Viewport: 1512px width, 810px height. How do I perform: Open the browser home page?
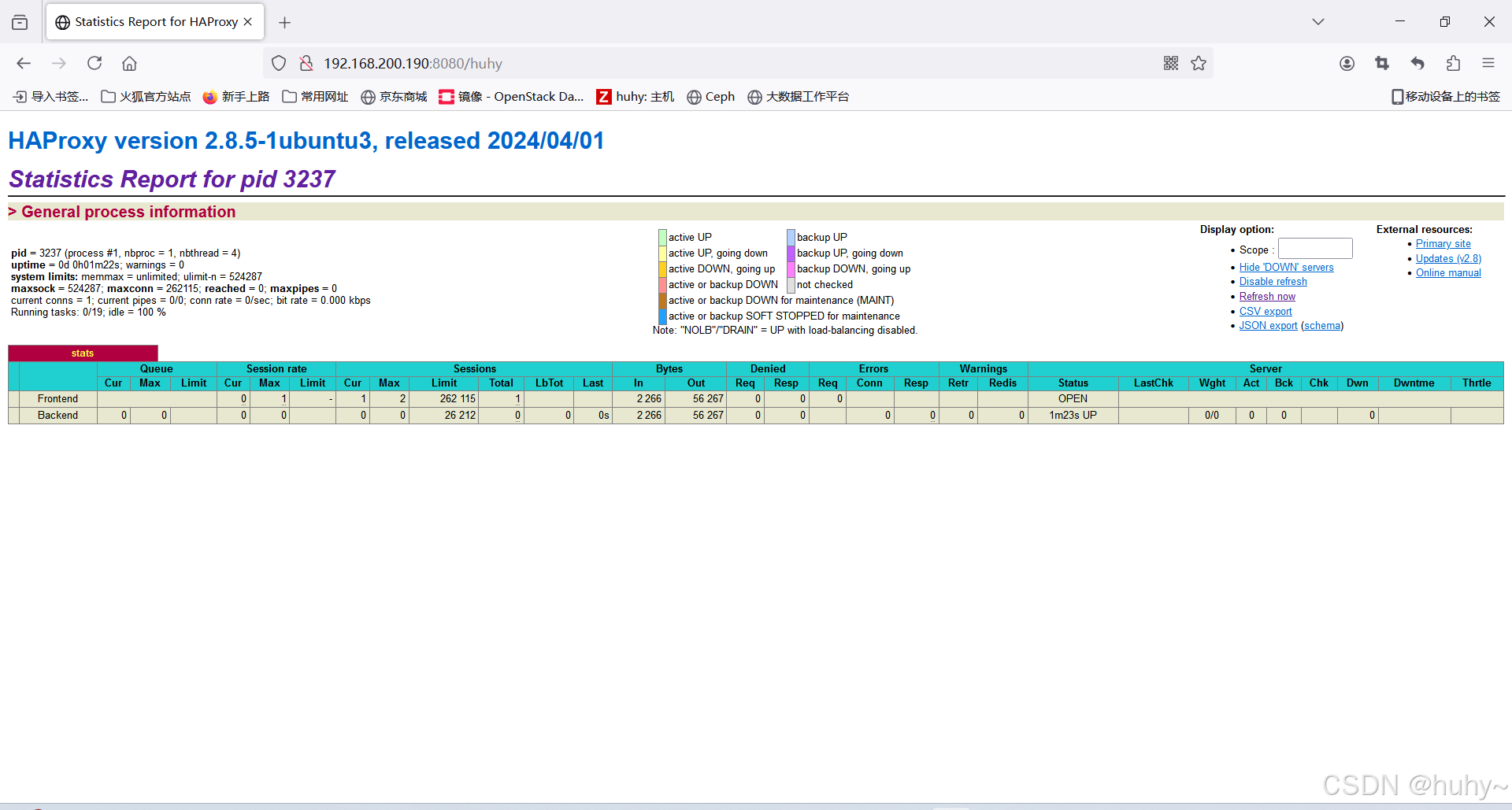[x=130, y=63]
